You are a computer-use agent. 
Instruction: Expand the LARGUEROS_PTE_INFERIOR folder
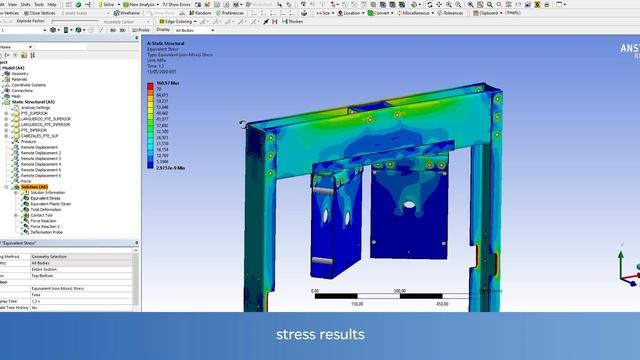pos(6,124)
